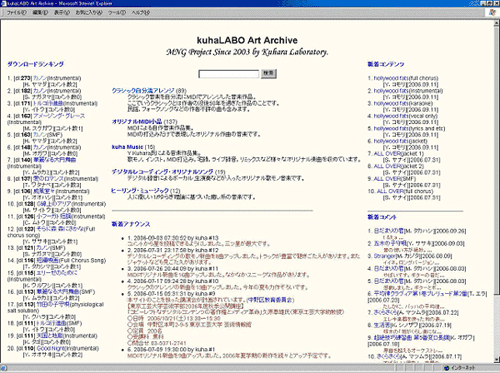Viewport: 500px width, 373px height.
Task: Click the Internet zone globe icon in status bar
Action: click(447, 368)
